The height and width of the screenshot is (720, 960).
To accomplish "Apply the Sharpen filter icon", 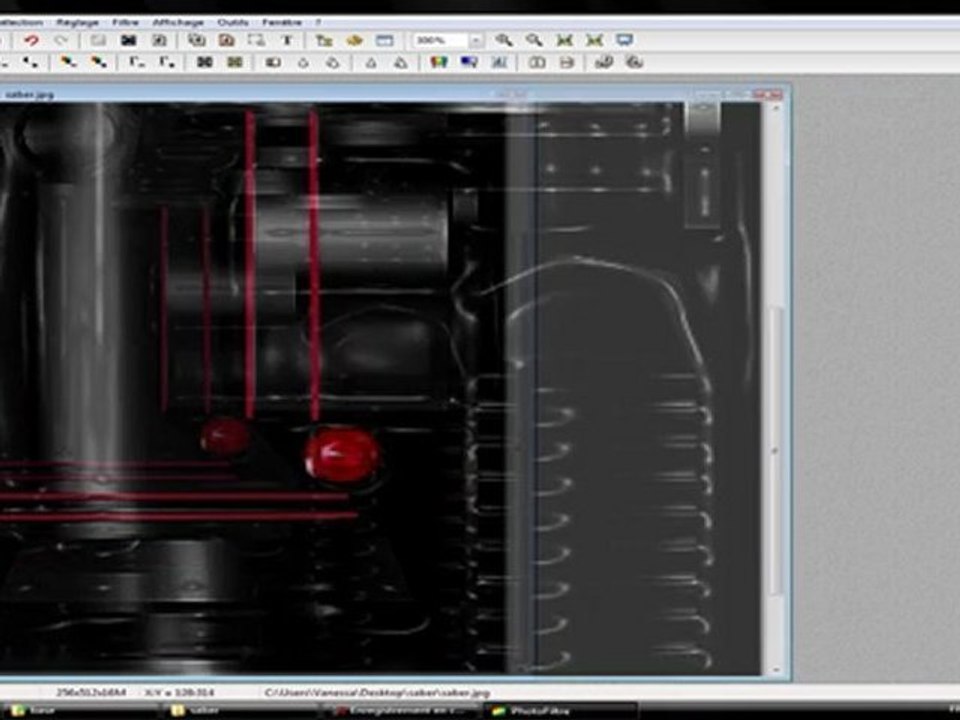I will (371, 62).
